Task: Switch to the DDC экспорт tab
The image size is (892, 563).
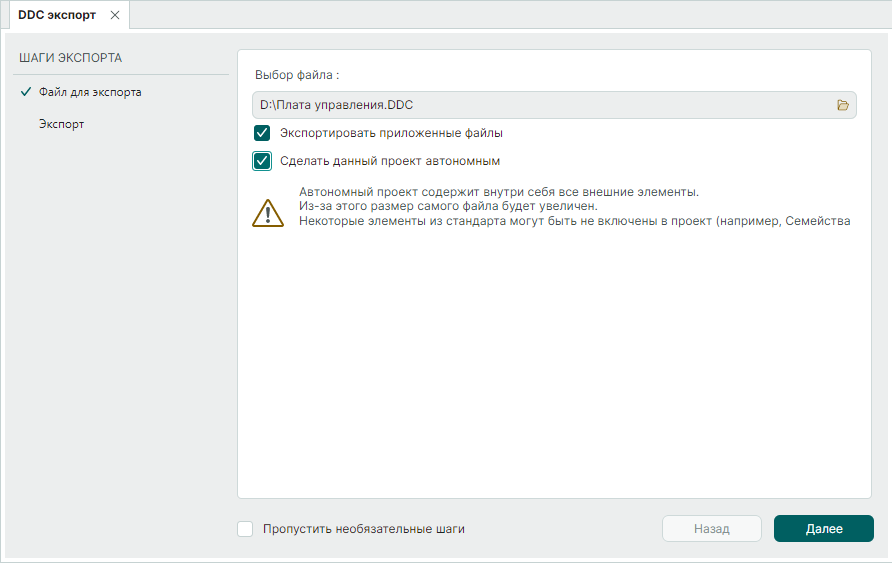Action: pos(57,15)
